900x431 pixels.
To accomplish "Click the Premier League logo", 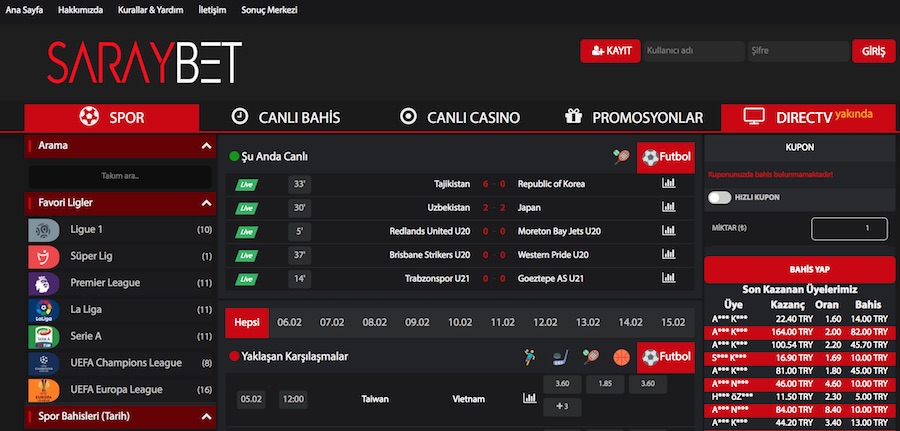I will tap(44, 283).
